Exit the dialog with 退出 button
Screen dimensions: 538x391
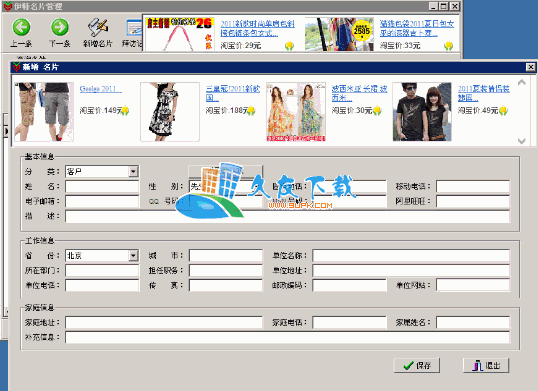click(486, 365)
